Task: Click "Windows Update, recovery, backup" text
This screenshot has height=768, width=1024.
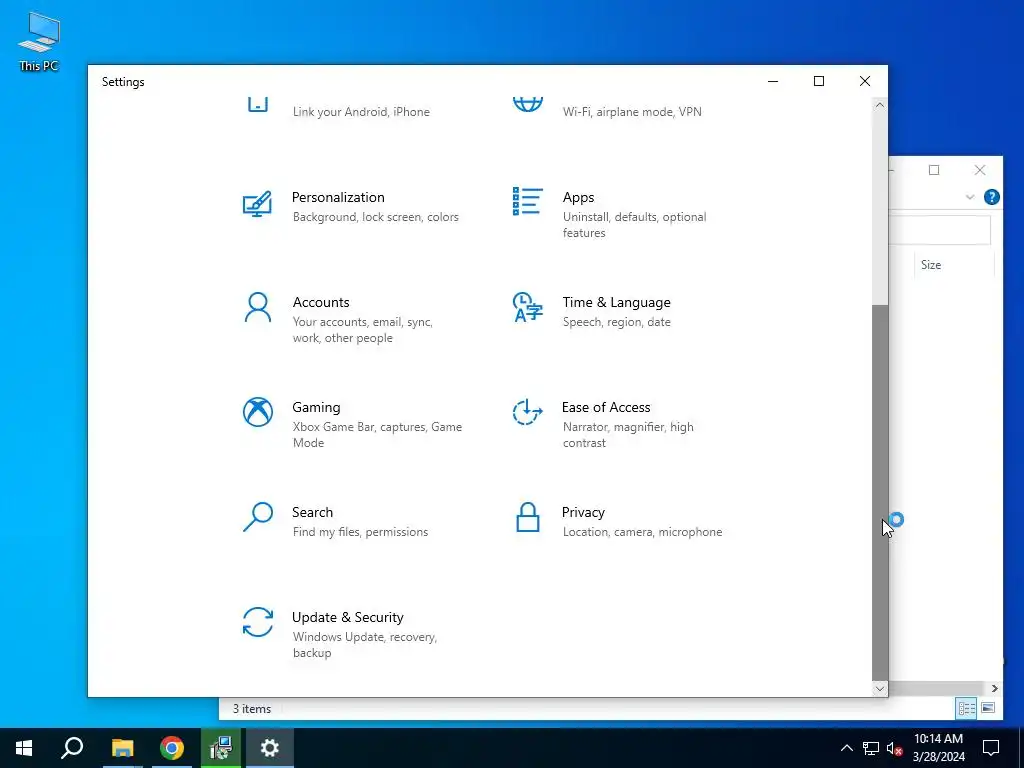Action: 364,645
